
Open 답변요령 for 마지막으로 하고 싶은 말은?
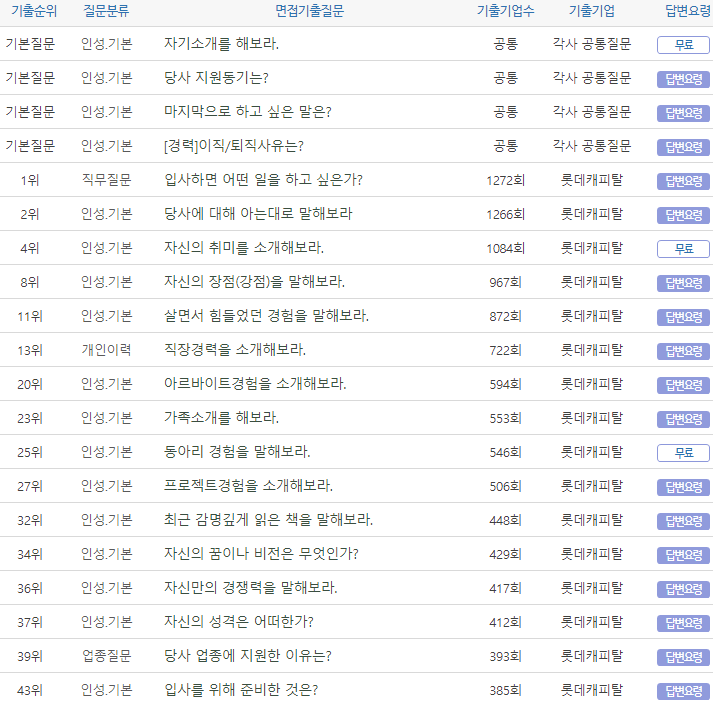coord(683,113)
